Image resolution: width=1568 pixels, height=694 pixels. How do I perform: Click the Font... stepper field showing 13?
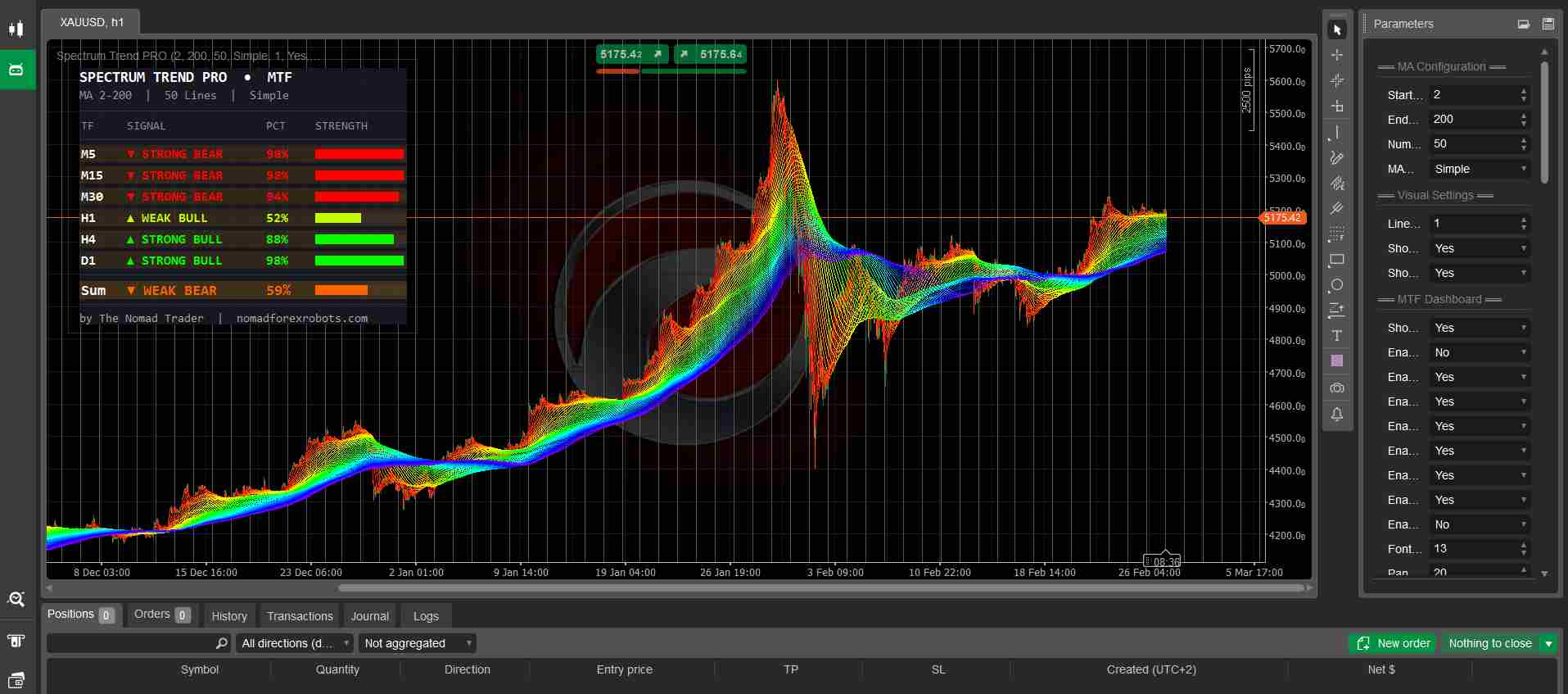click(1480, 548)
